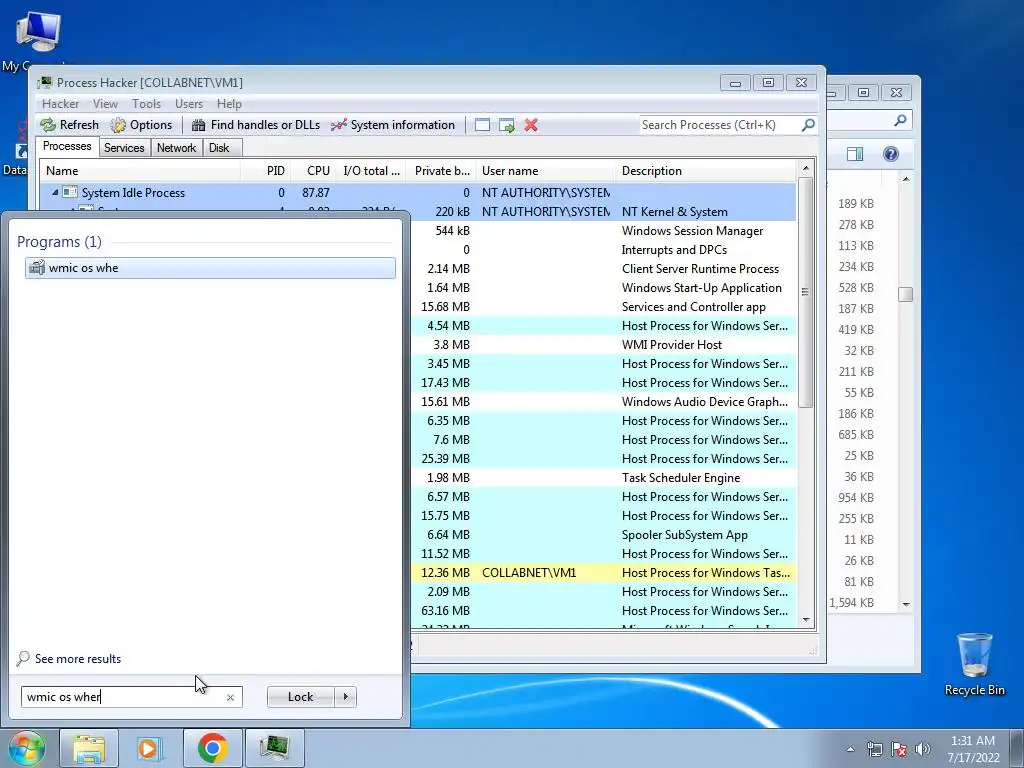This screenshot has height=768, width=1024.
Task: Open the Help menu
Action: coord(229,104)
